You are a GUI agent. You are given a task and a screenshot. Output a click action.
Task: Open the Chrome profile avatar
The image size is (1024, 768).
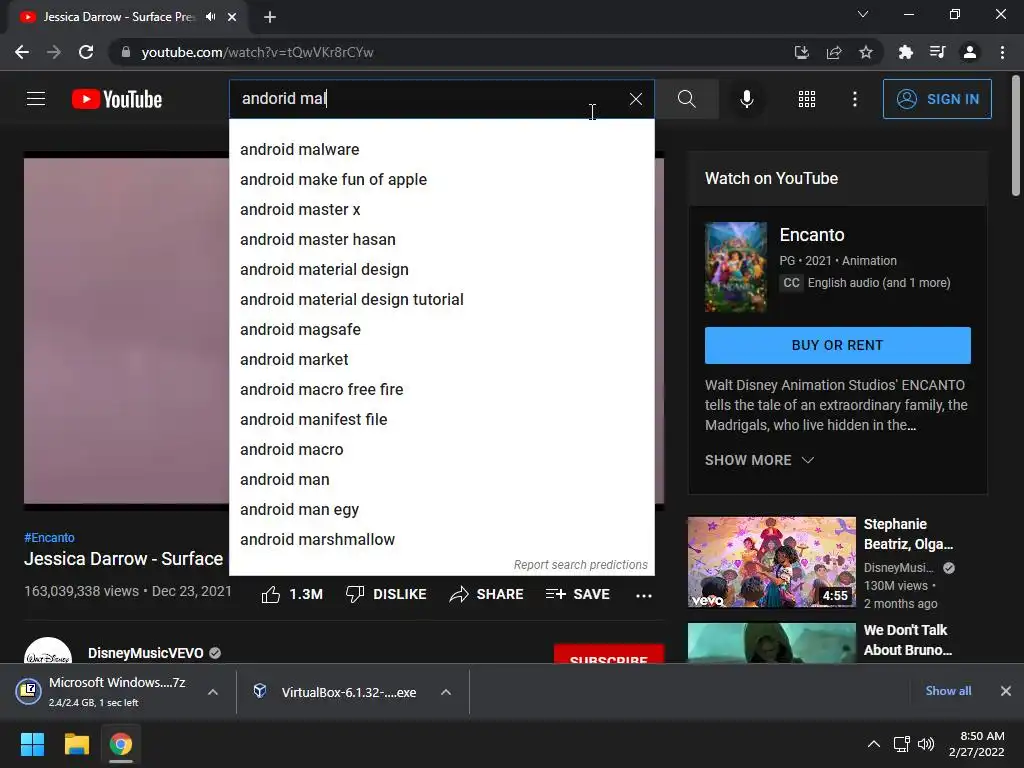(x=970, y=52)
